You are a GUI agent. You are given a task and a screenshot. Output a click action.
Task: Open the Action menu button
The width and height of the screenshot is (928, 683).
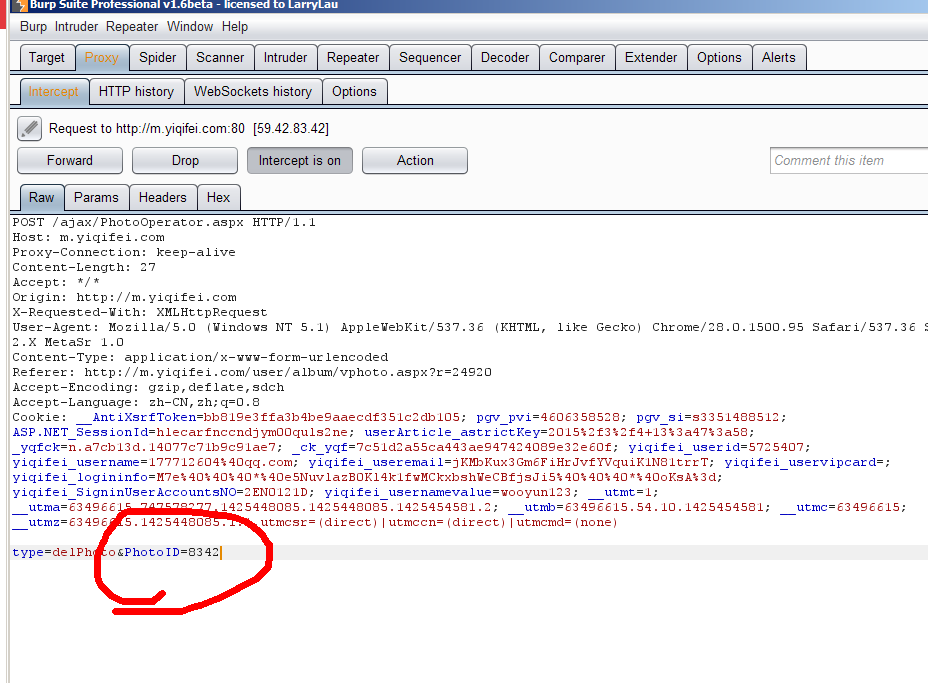(x=415, y=160)
